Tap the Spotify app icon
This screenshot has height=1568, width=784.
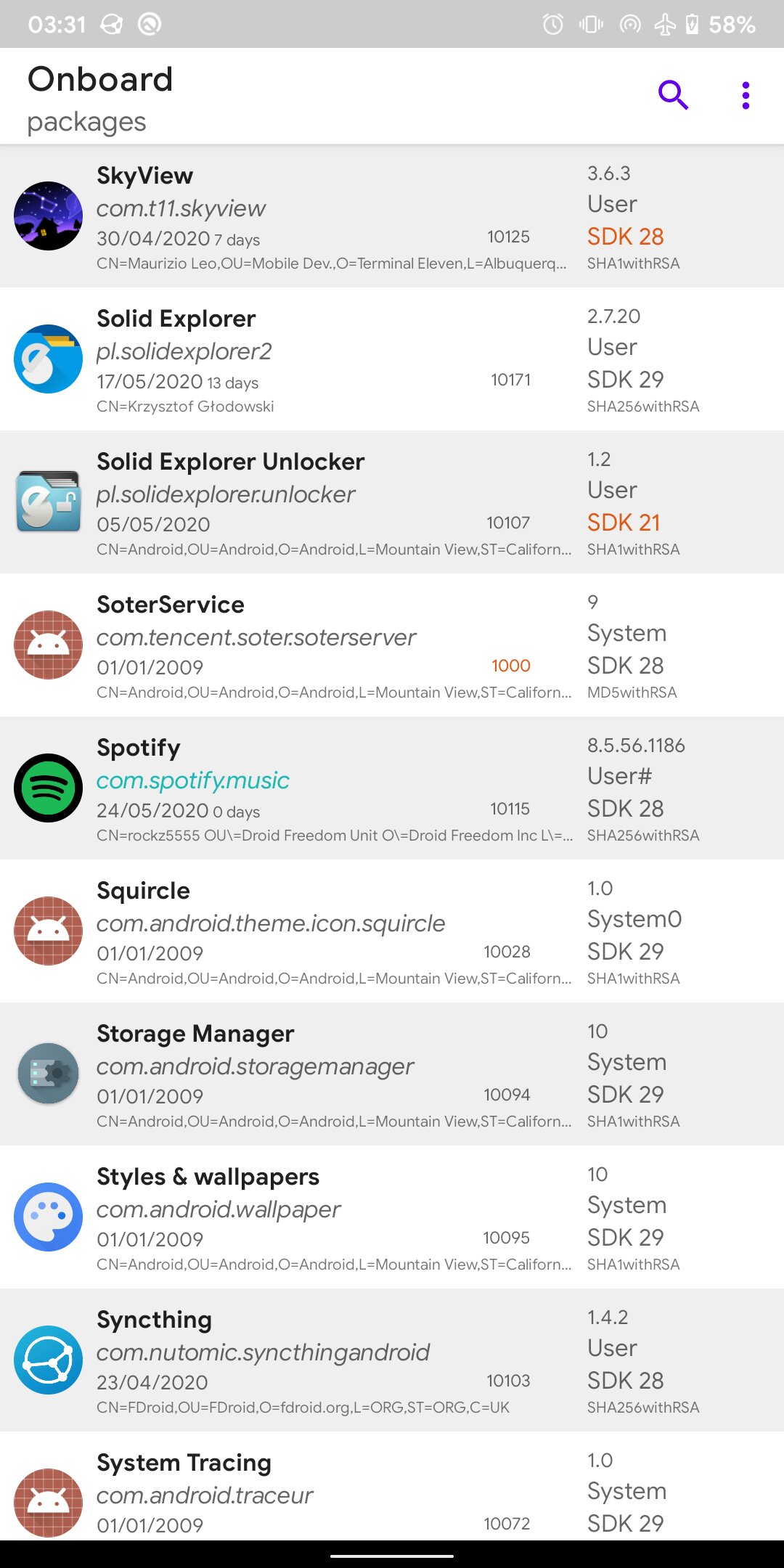49,788
